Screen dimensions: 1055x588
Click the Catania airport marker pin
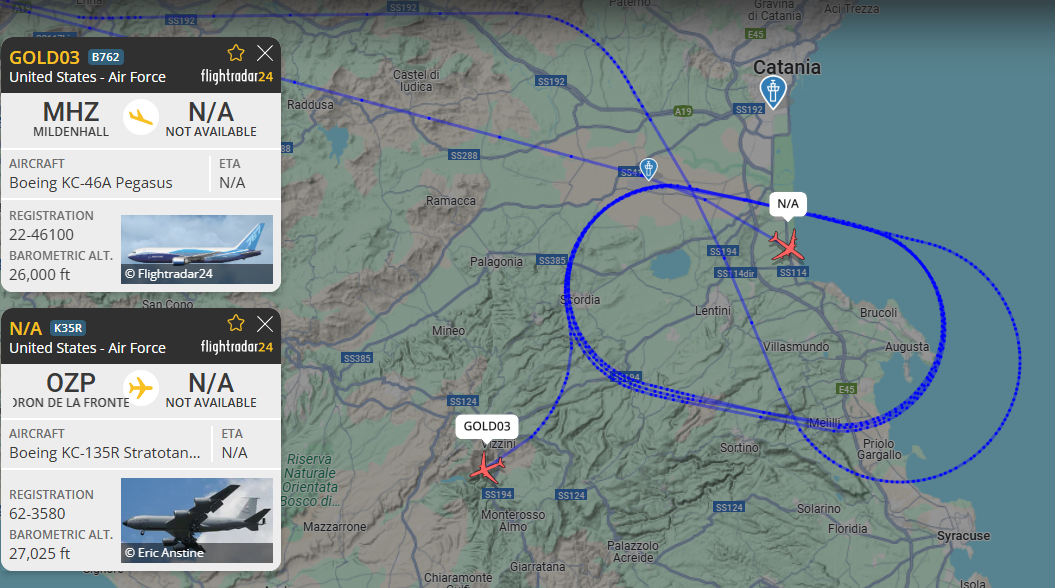[772, 92]
